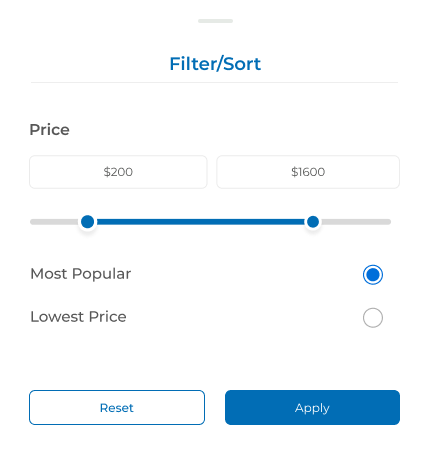Click the Price section label

pyautogui.click(x=50, y=130)
